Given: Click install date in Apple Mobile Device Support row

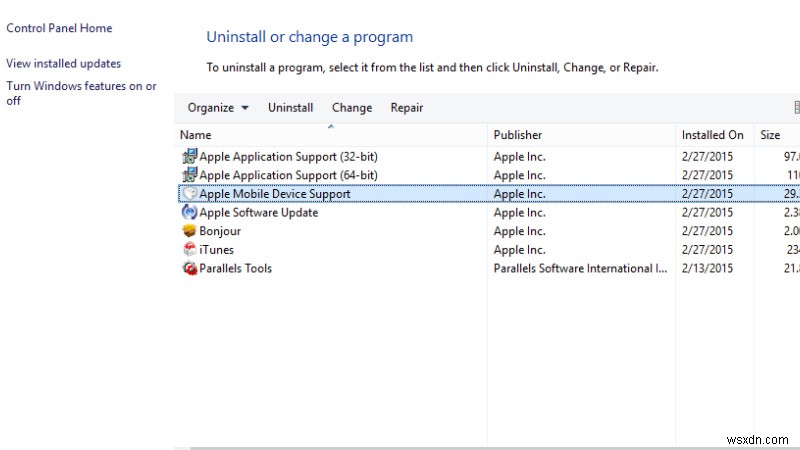Looking at the screenshot, I should pyautogui.click(x=707, y=194).
